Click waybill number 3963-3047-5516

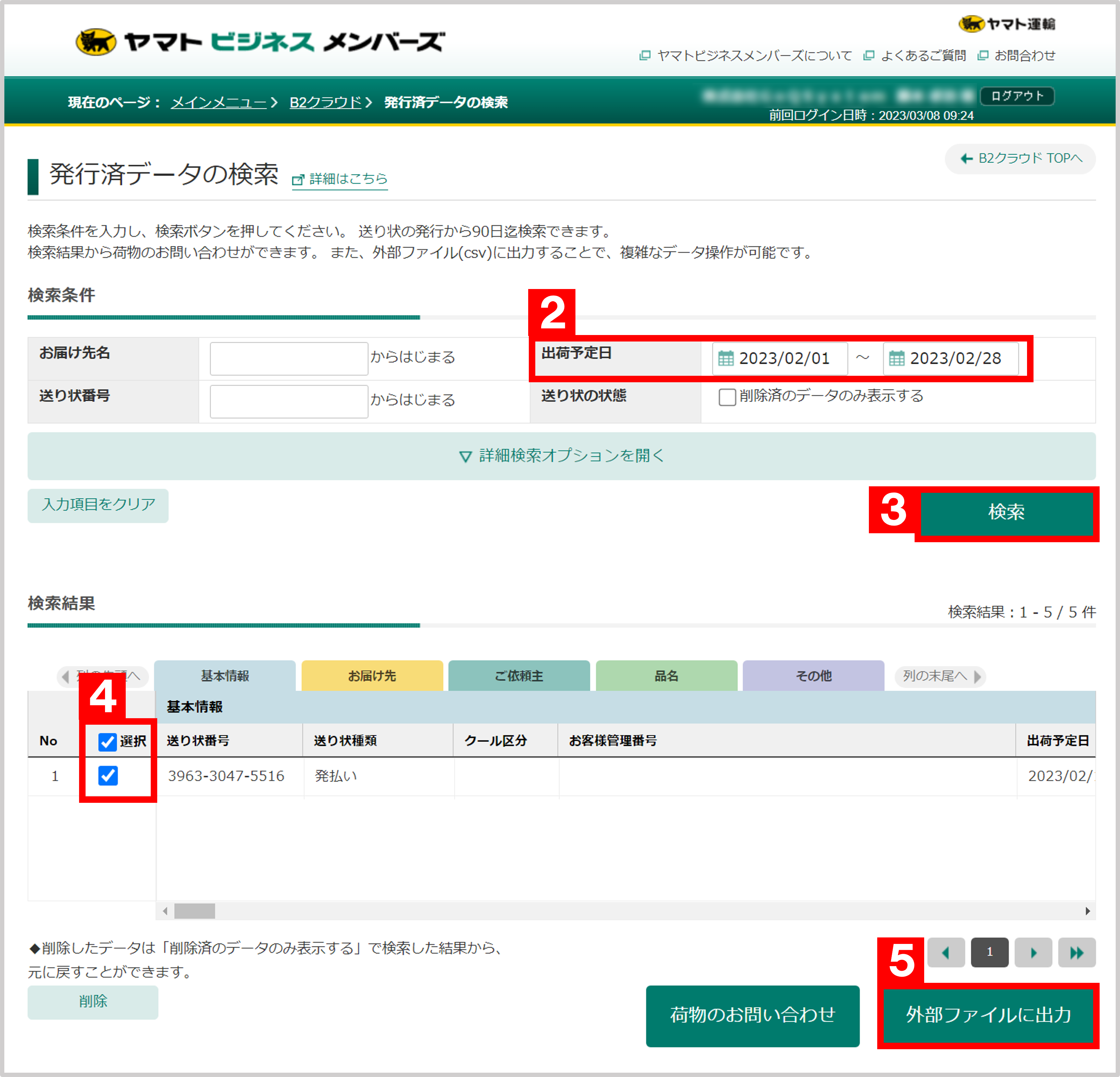pos(226,776)
